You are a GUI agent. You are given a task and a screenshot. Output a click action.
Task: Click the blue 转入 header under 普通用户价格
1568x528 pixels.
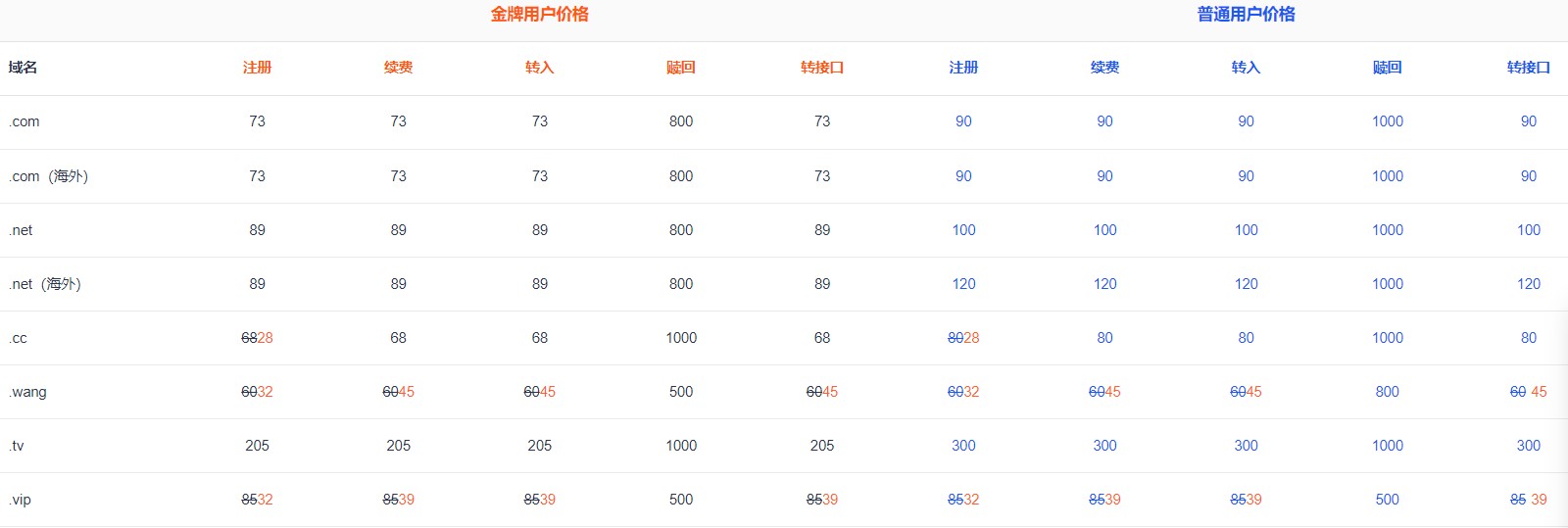(x=1246, y=68)
